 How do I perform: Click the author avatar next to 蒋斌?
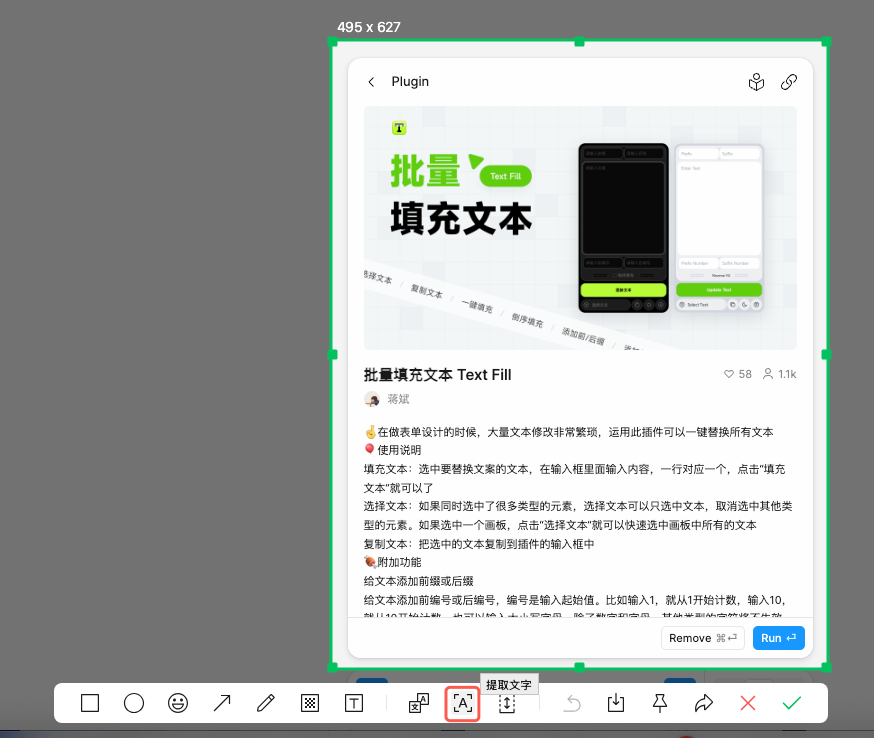[x=372, y=399]
